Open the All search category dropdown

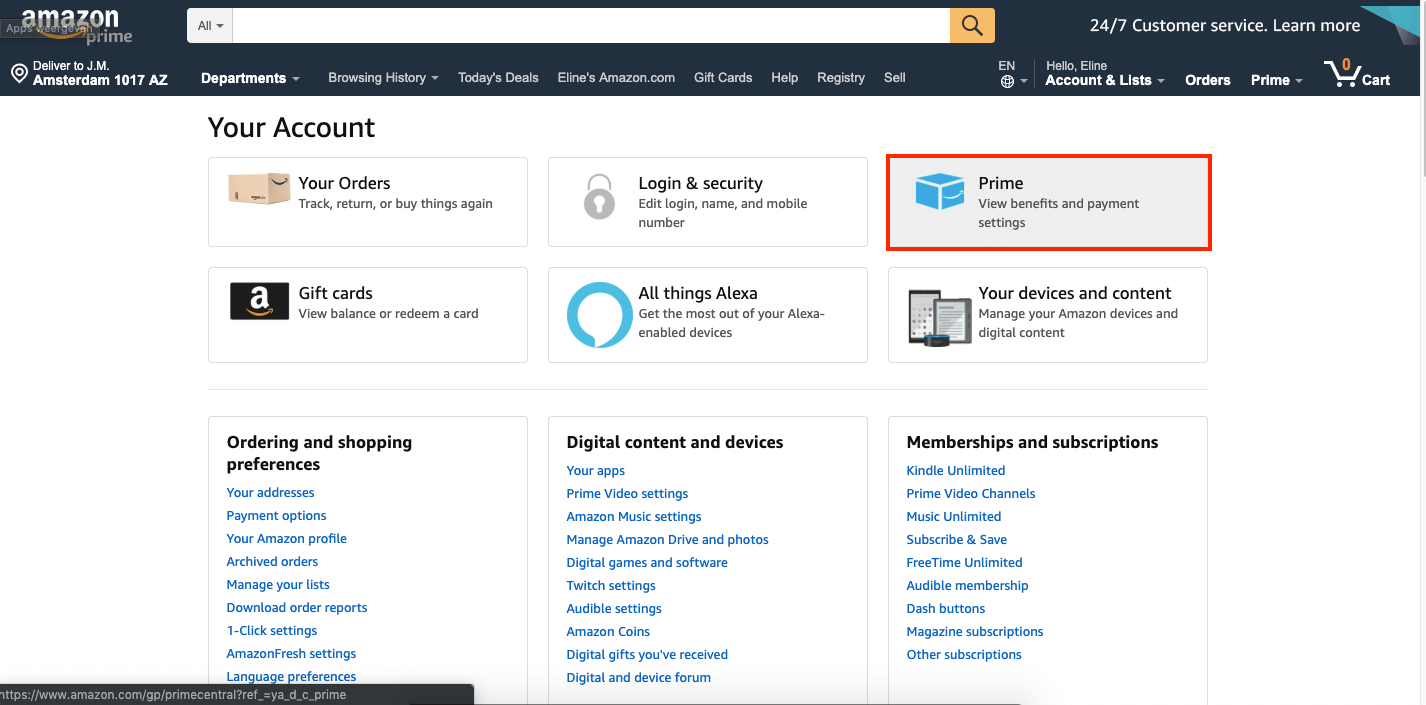[210, 25]
